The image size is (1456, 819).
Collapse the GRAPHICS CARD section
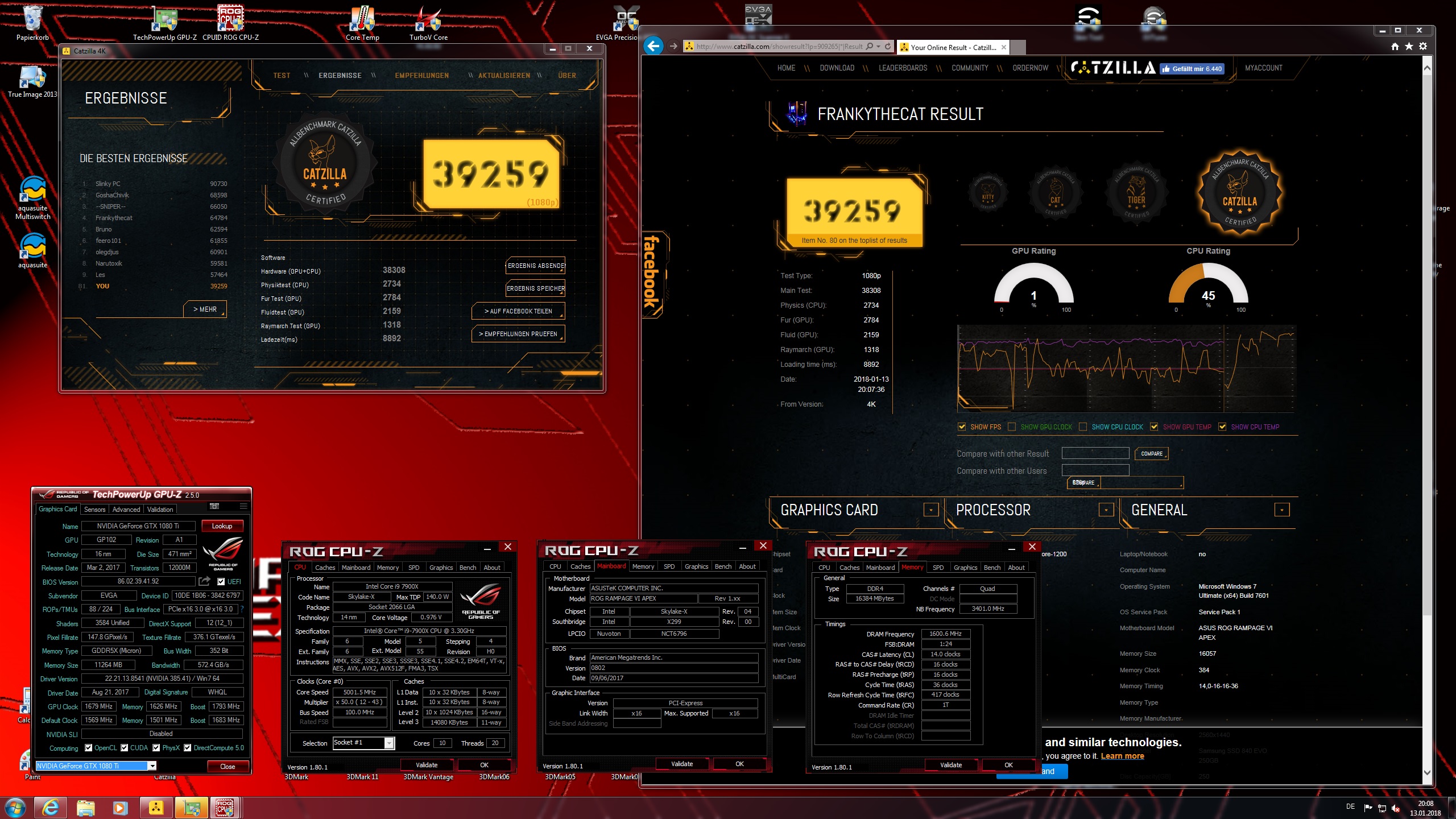[930, 510]
